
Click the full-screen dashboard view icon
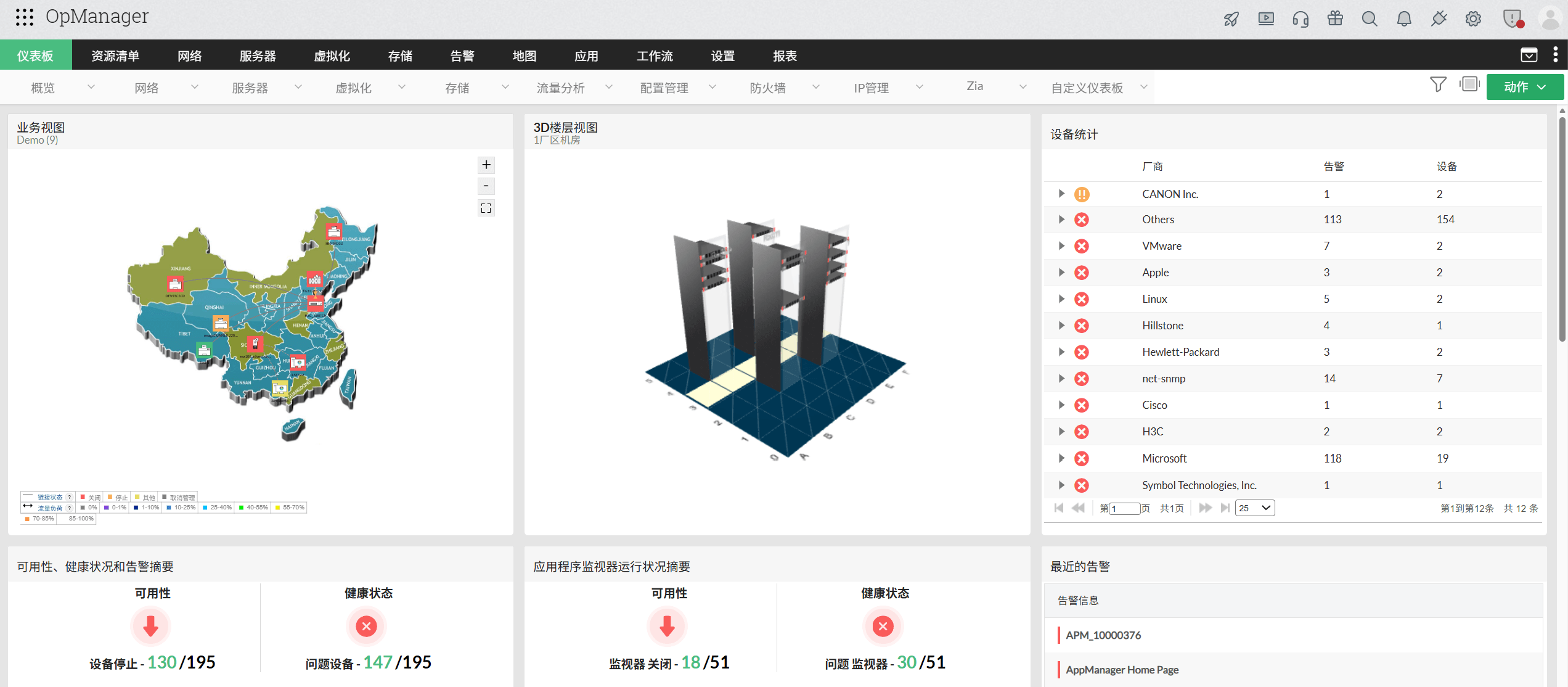1469,84
